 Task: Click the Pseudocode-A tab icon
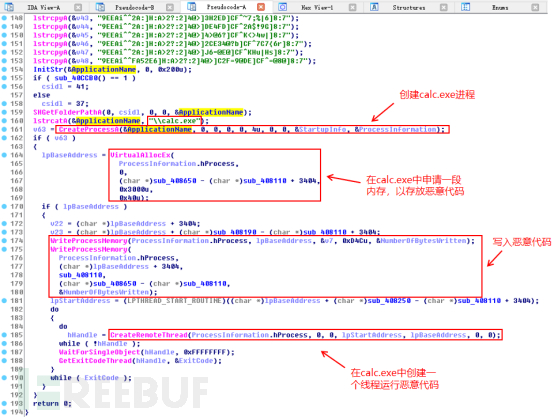point(191,6)
